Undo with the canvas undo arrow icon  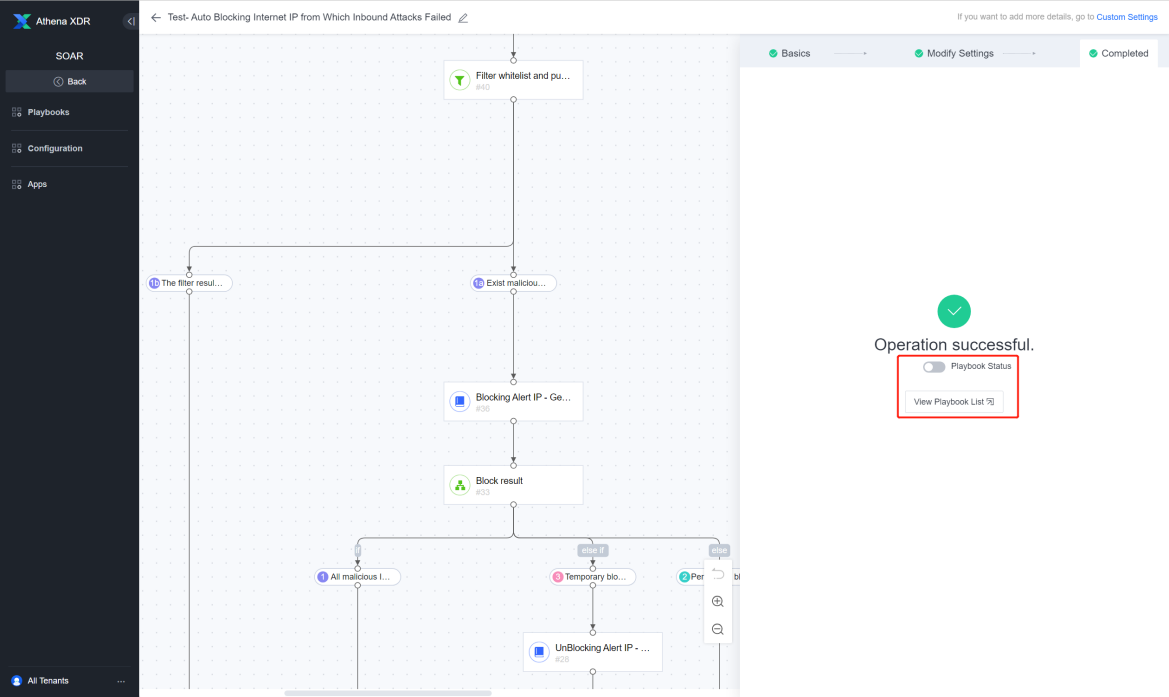coord(718,574)
